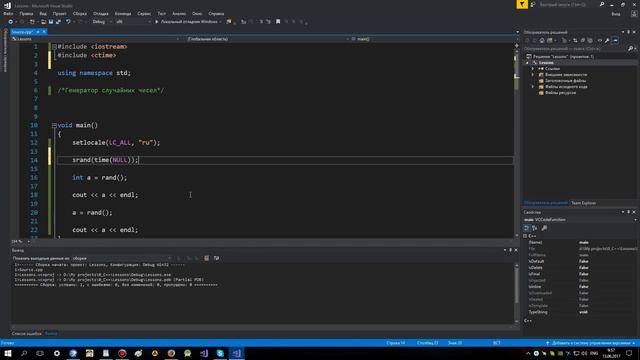Screen dimensions: 640x360
Task: Open the Глобальная область scope dropdown
Action: click(268, 39)
